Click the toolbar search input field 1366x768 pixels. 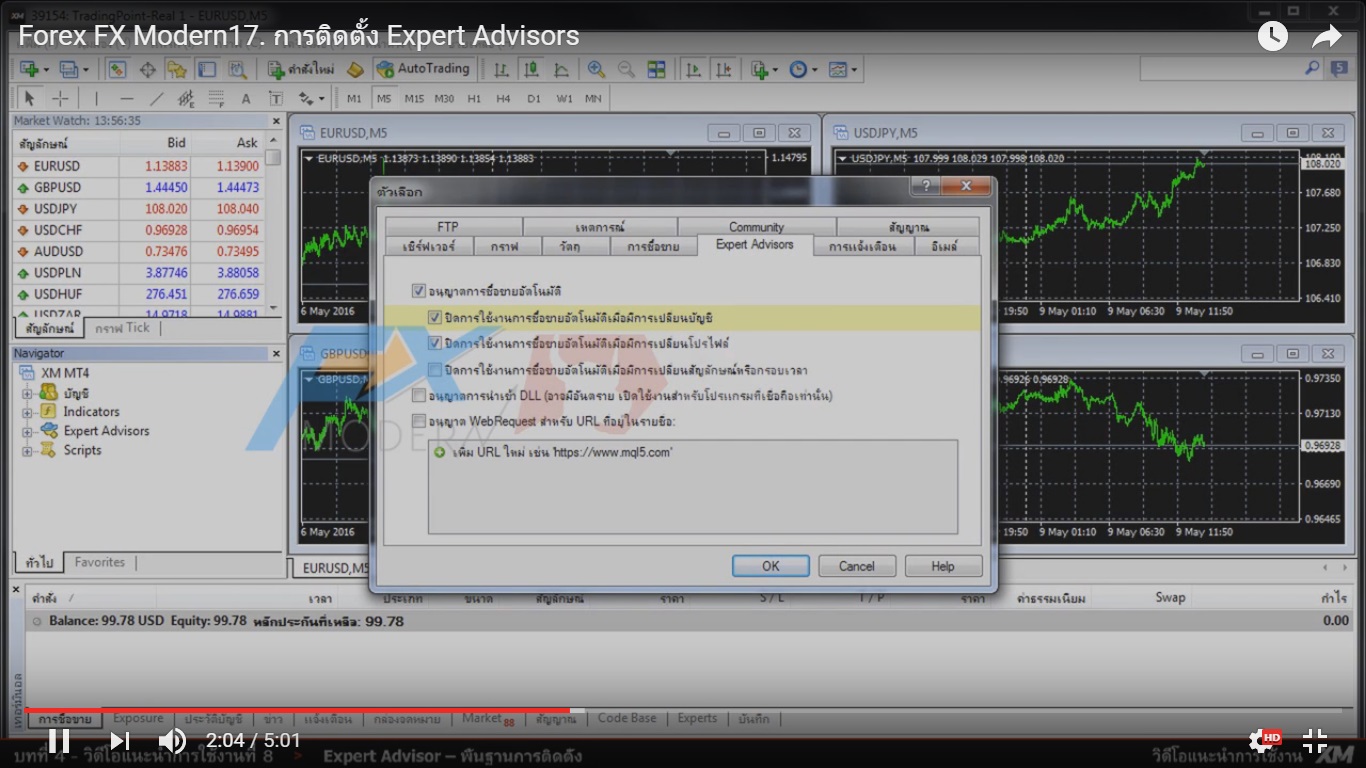pyautogui.click(x=1222, y=68)
